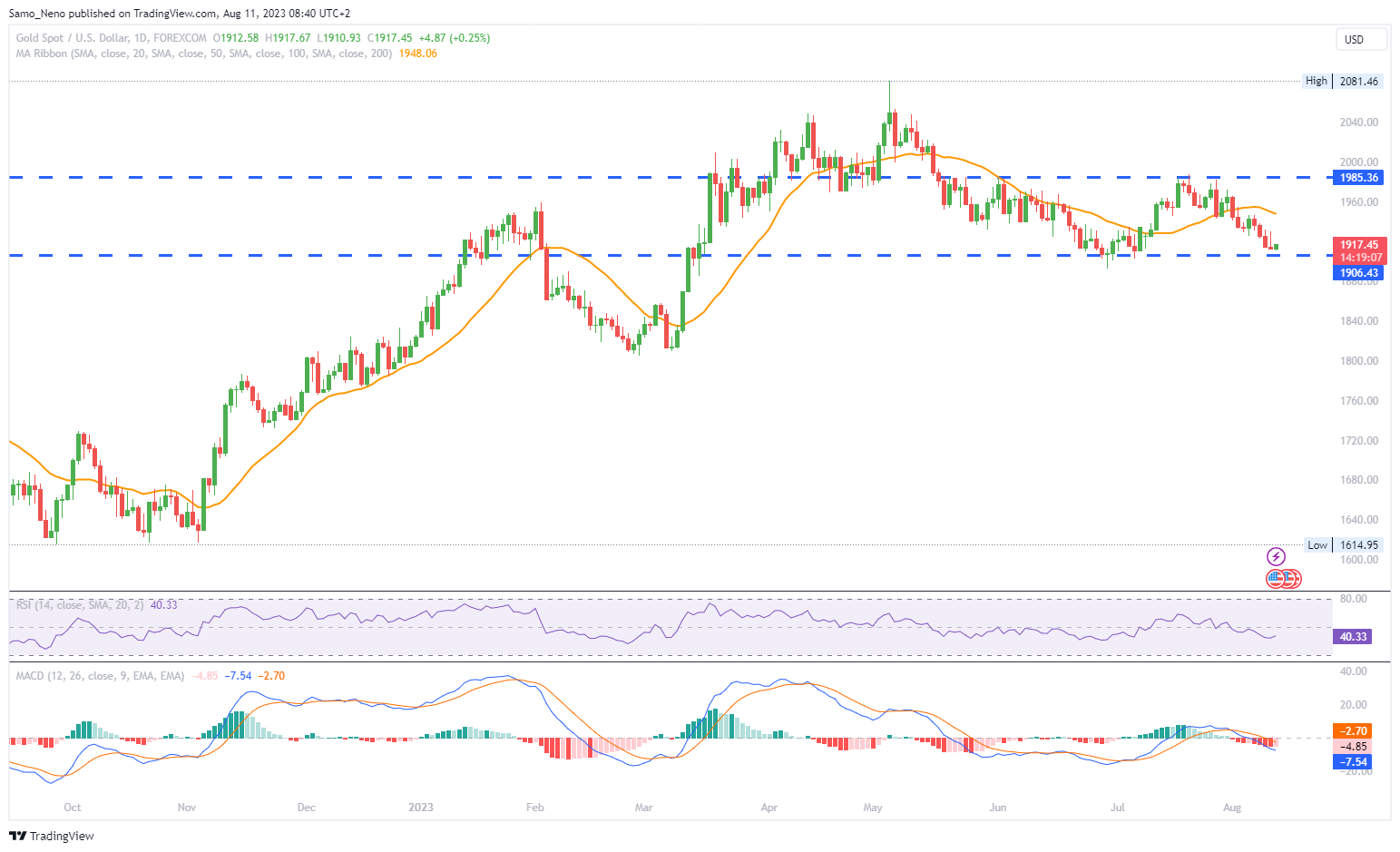Click the High 2081.46 price marker
1400x852 pixels.
point(1343,82)
